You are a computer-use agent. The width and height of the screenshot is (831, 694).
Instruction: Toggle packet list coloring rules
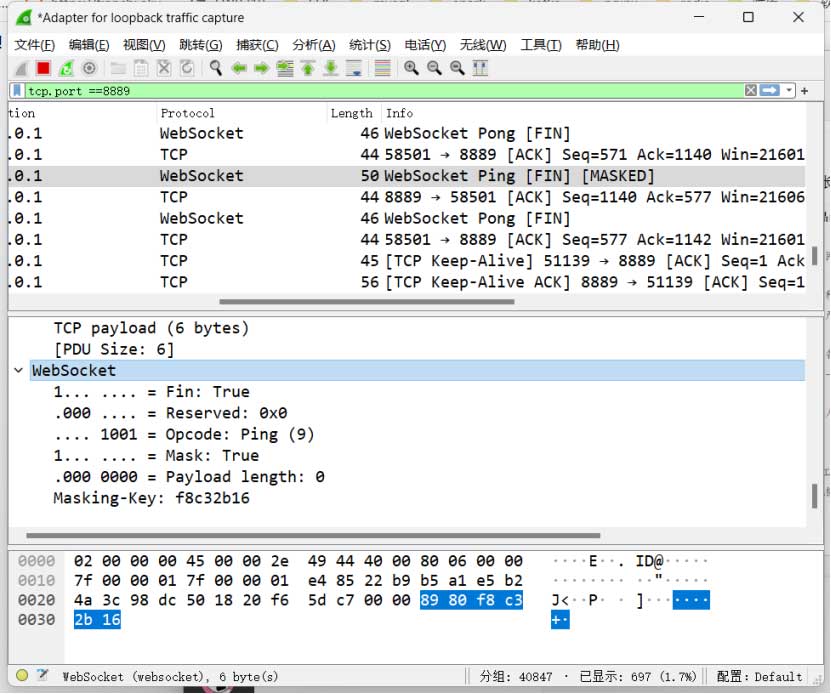click(x=382, y=68)
